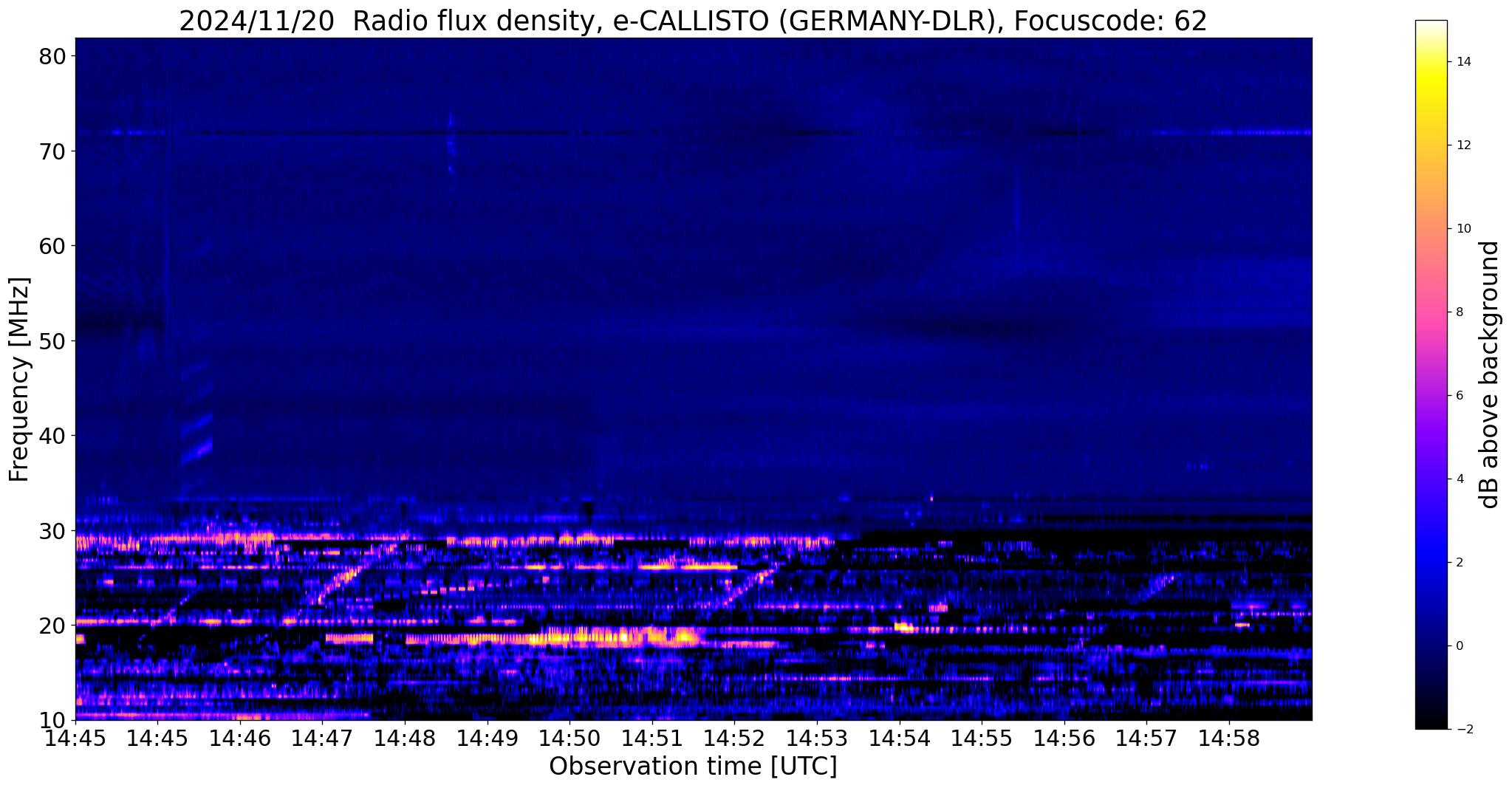Click the 70 MHz frequency tick label

[x=52, y=151]
